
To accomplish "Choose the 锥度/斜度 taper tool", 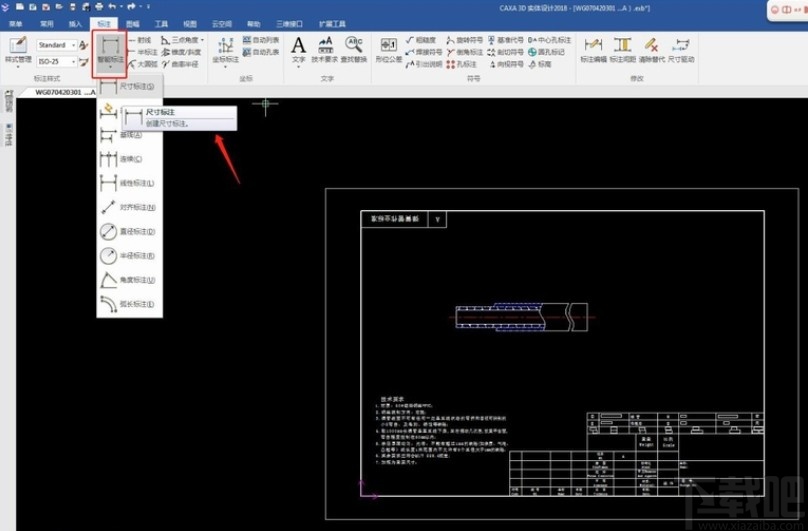I will coord(181,52).
